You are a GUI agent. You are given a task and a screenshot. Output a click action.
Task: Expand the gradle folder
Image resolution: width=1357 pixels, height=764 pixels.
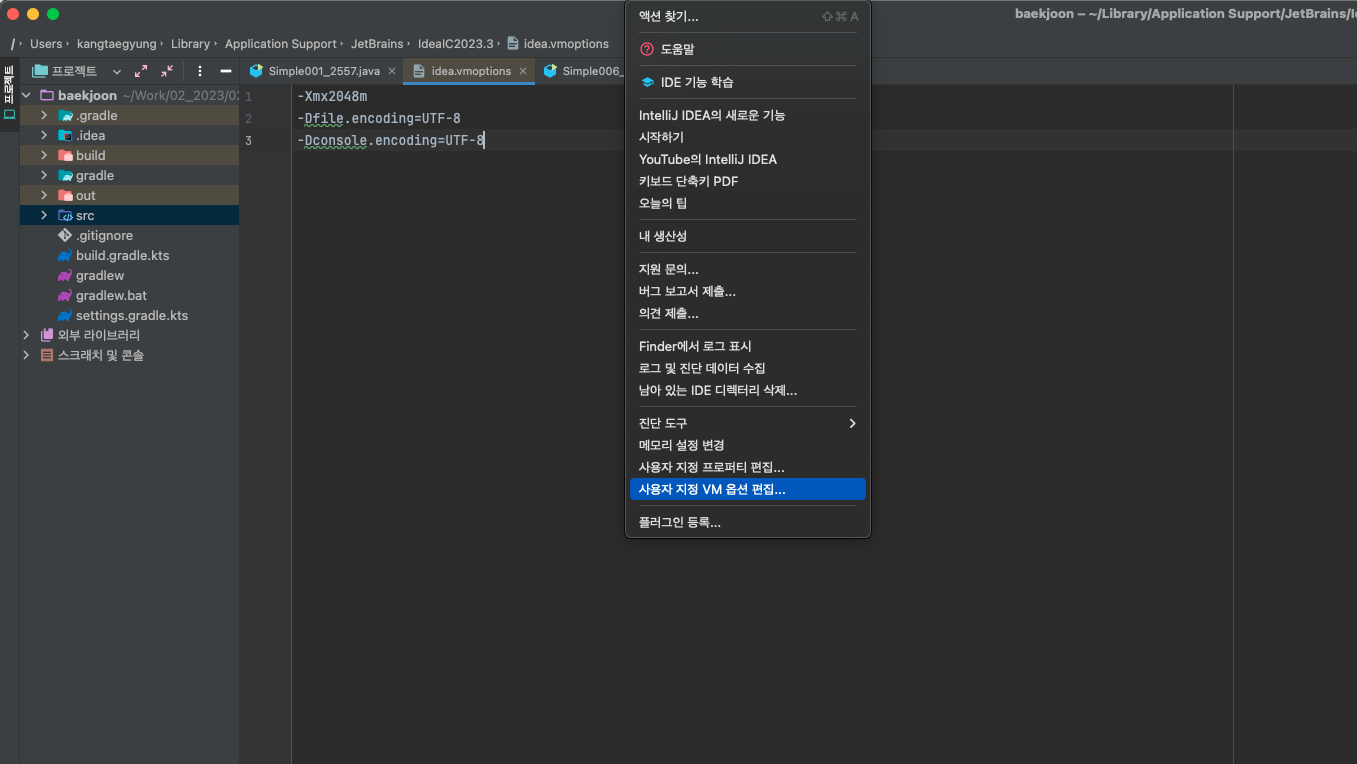pyautogui.click(x=44, y=175)
